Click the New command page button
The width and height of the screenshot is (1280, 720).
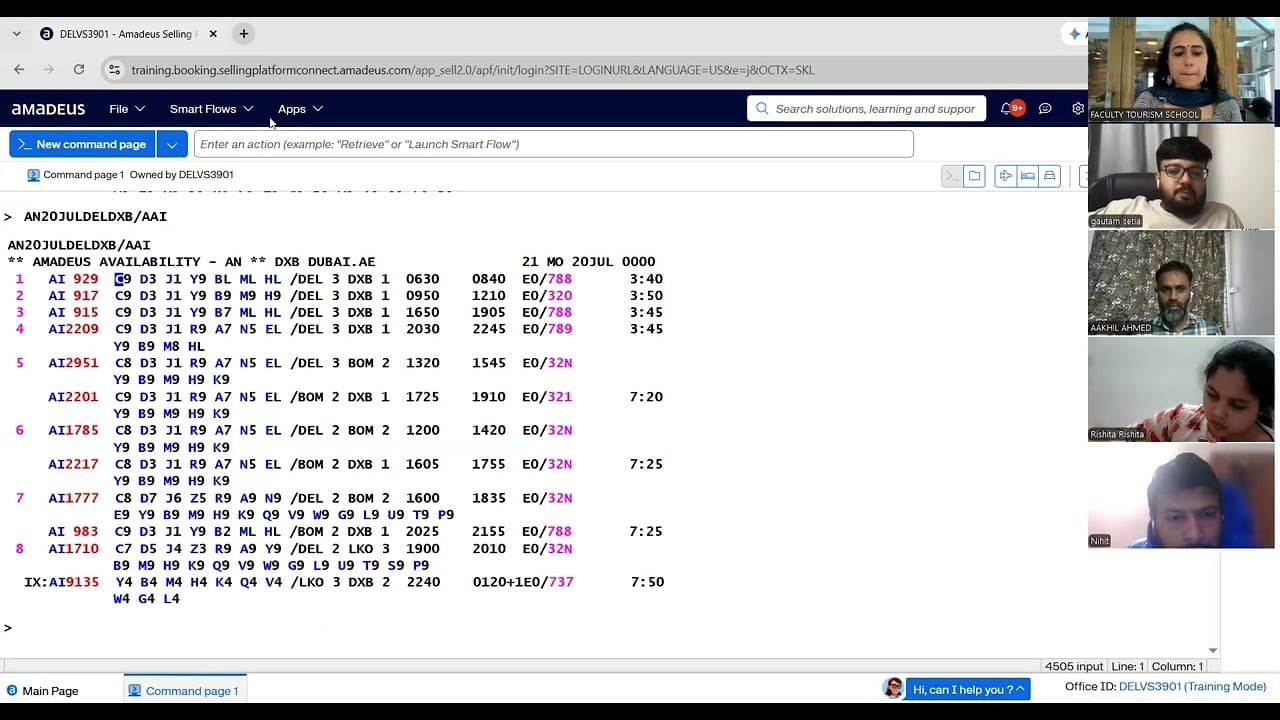click(x=82, y=144)
